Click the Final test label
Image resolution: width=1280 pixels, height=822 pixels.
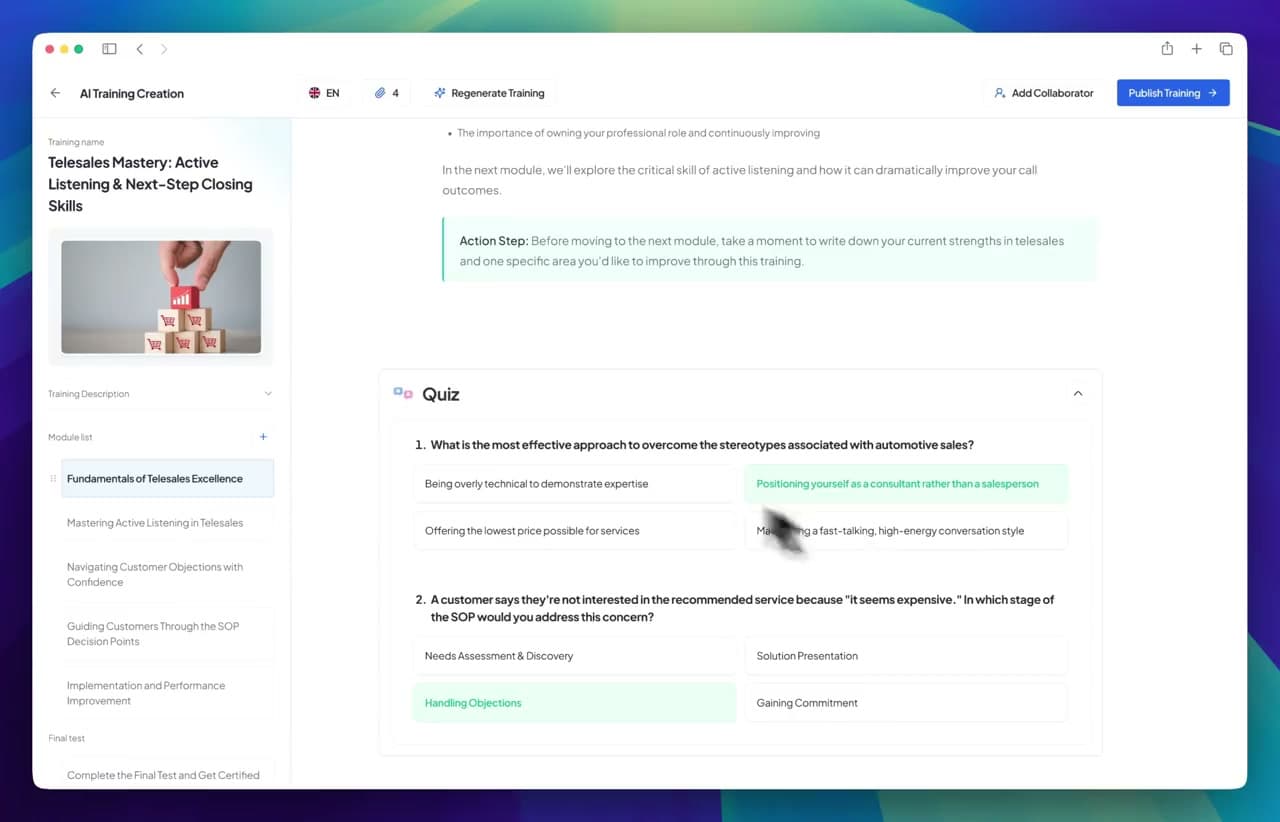coord(67,738)
